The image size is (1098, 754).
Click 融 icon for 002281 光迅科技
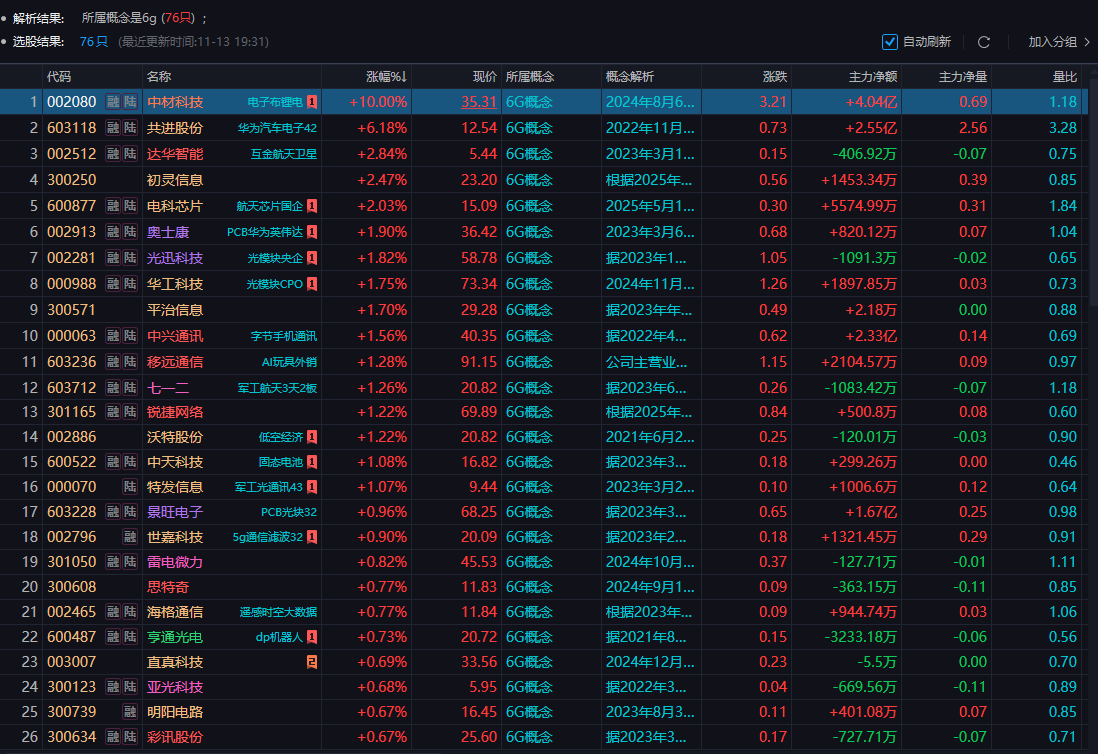point(113,258)
